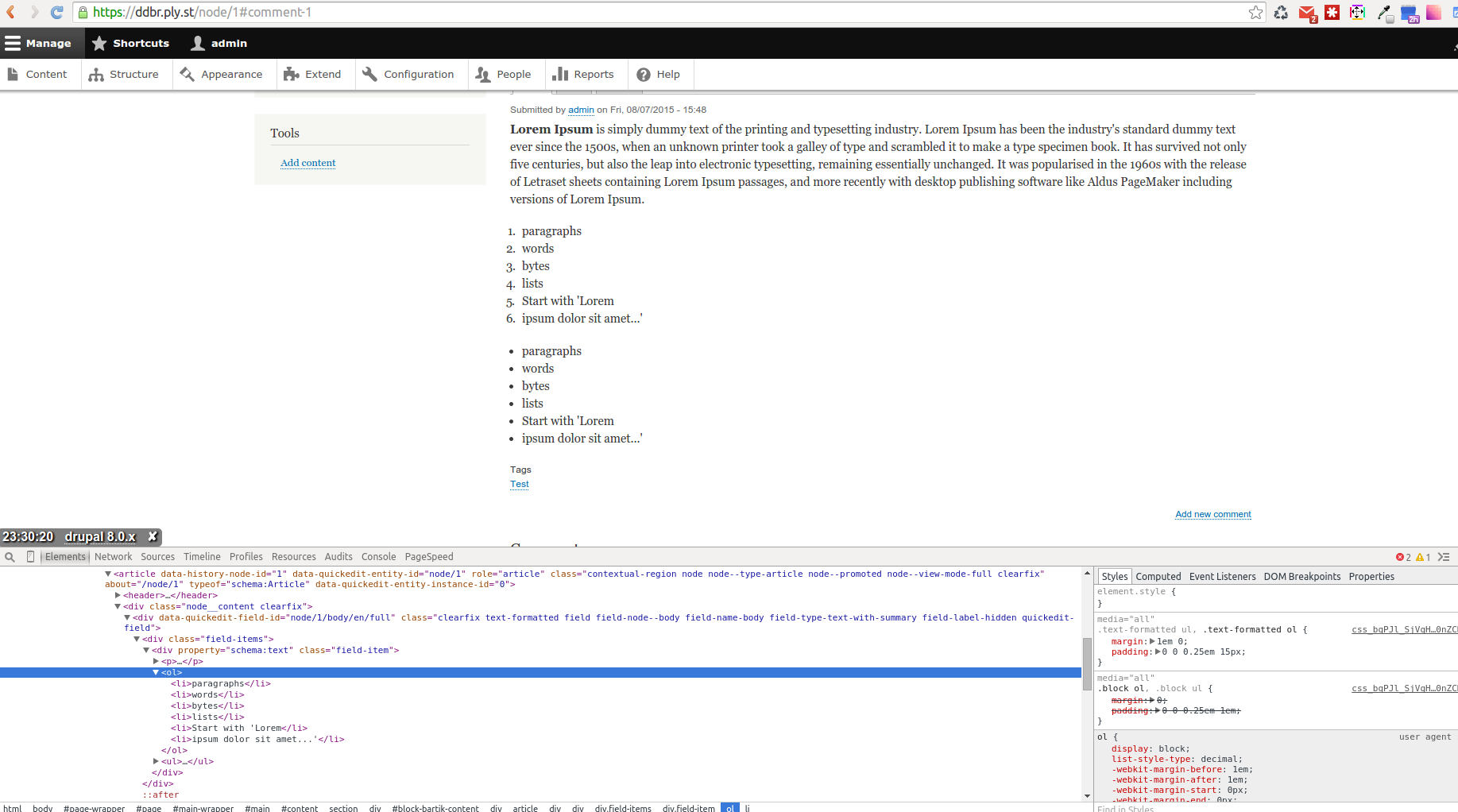Viewport: 1458px width, 812px height.
Task: Expand the header element in the DOM tree
Action: pos(118,595)
